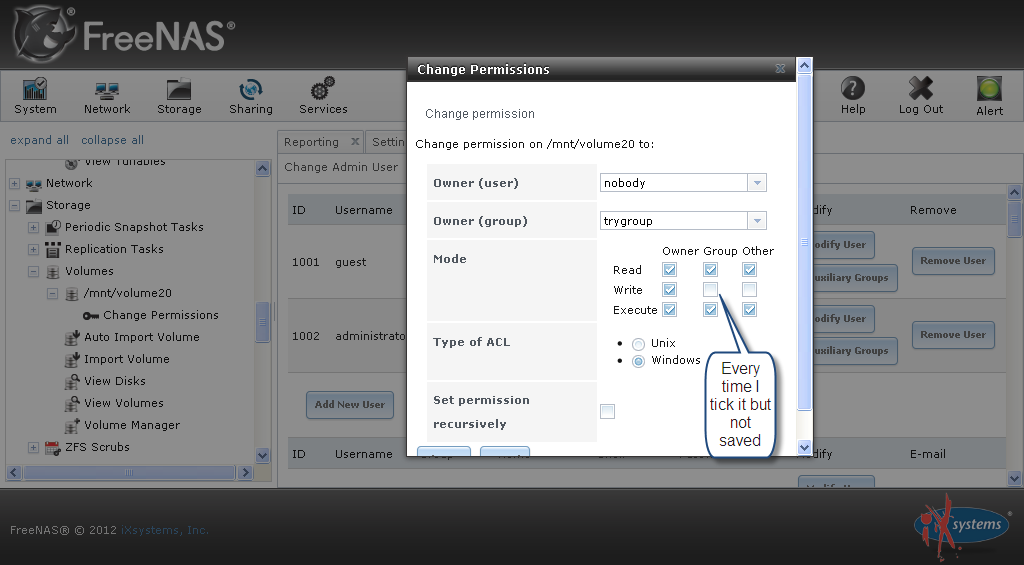Click the Alert status light icon
This screenshot has height=565, width=1024.
(989, 88)
